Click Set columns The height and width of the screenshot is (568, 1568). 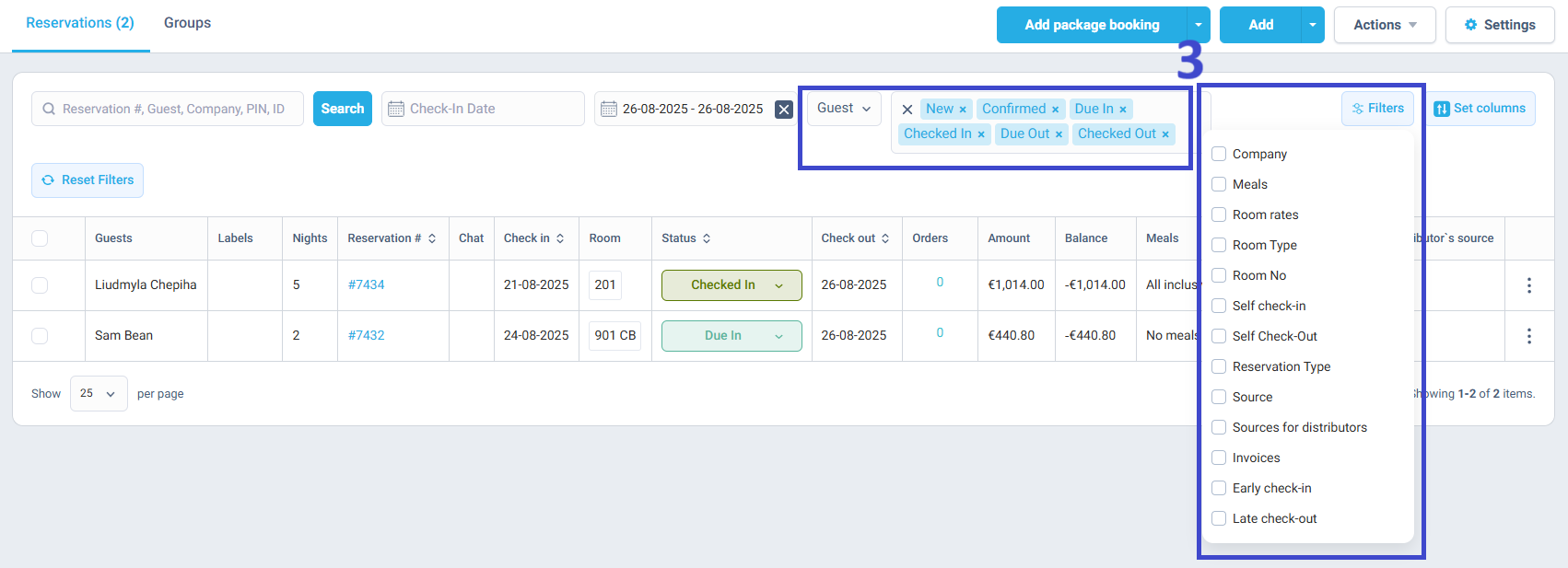click(1480, 109)
